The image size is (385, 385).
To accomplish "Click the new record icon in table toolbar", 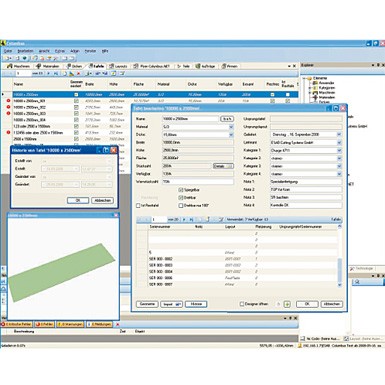I will point(65,73).
